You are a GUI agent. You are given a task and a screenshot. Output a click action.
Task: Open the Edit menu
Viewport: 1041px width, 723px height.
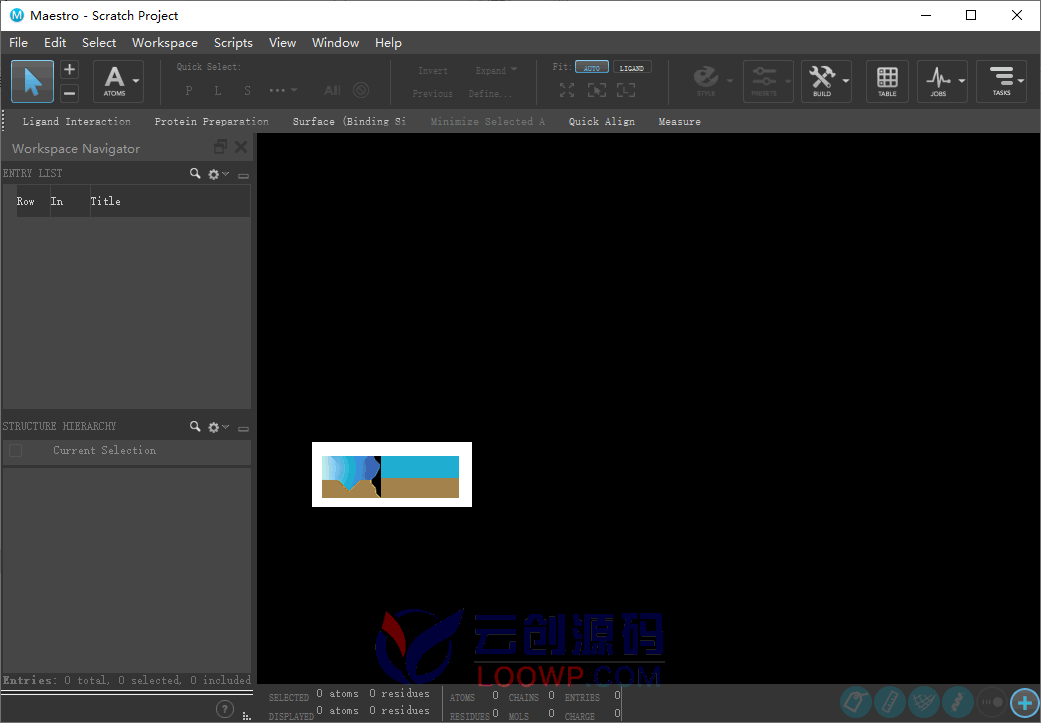pos(55,42)
